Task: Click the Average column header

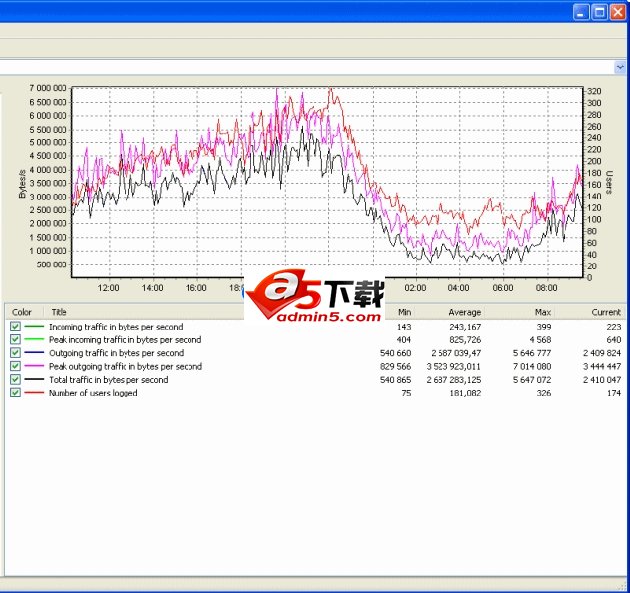Action: point(464,312)
